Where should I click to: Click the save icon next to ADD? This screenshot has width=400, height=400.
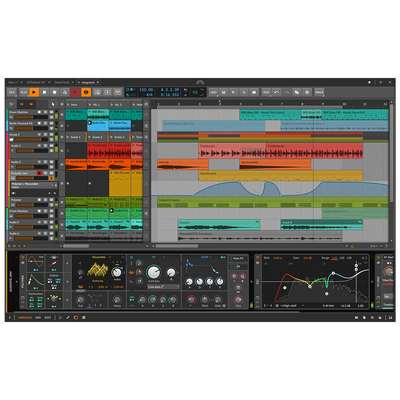point(223,92)
